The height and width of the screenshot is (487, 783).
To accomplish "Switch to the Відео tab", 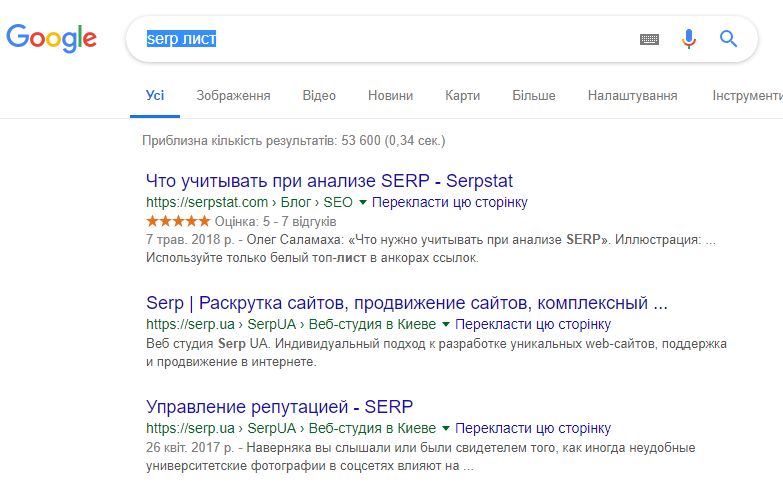I will tap(319, 95).
